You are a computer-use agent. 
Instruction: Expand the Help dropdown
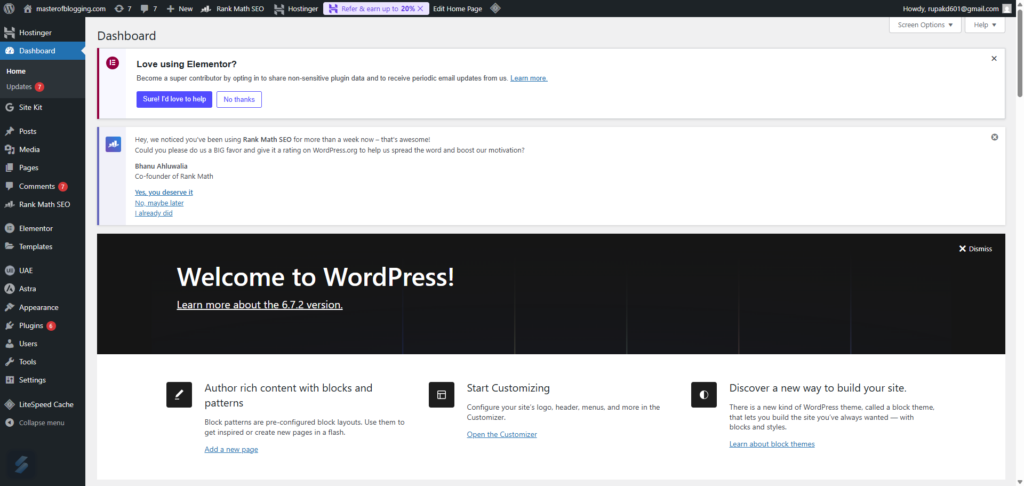pos(985,25)
